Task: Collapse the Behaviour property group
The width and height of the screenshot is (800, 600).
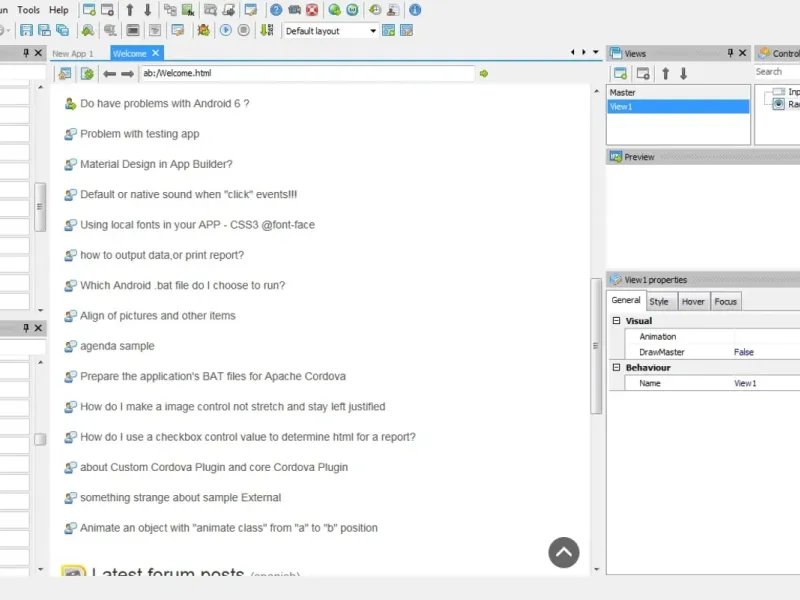Action: click(x=616, y=367)
